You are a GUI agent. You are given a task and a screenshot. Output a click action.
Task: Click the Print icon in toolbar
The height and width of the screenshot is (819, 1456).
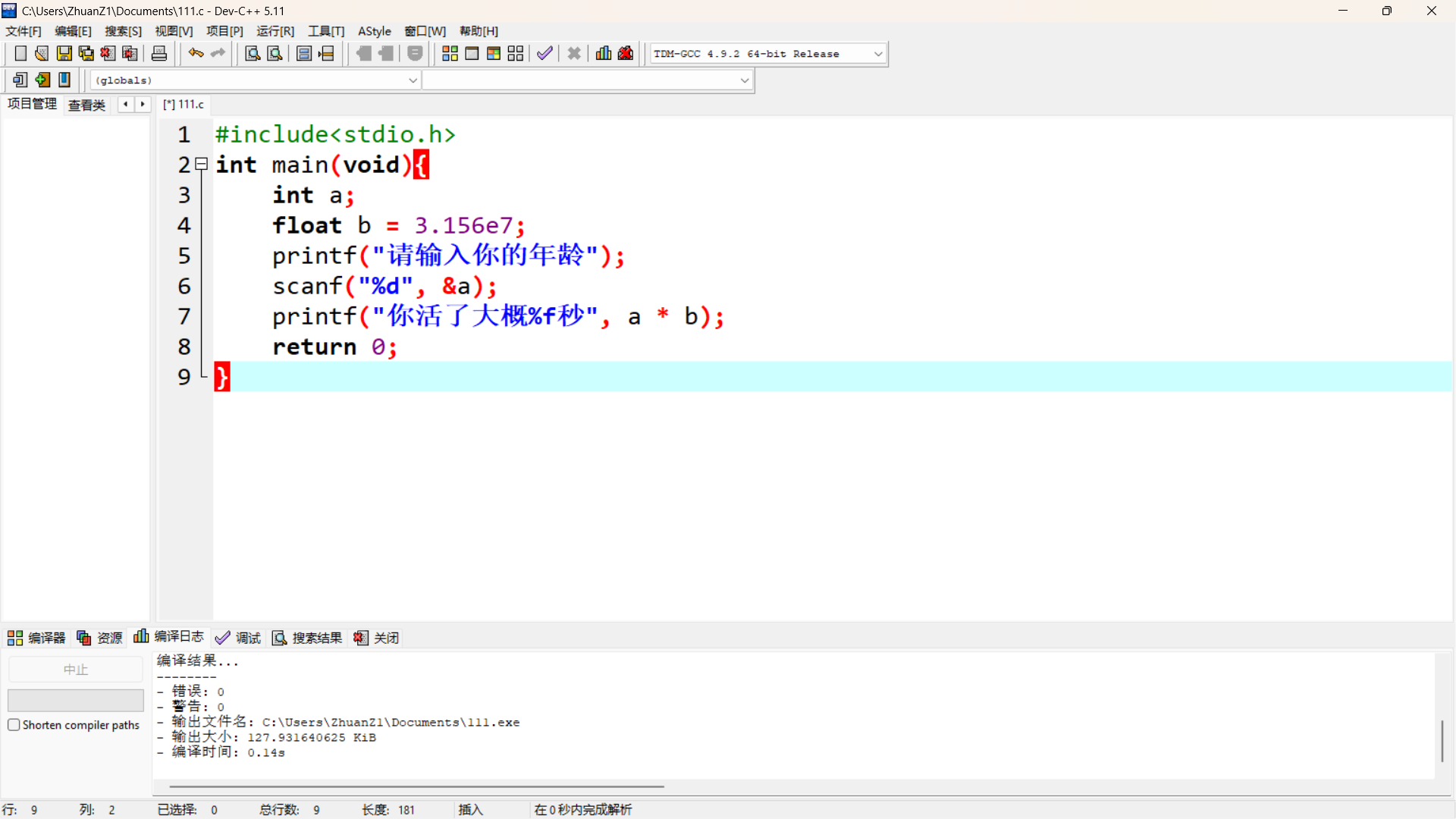coord(159,53)
